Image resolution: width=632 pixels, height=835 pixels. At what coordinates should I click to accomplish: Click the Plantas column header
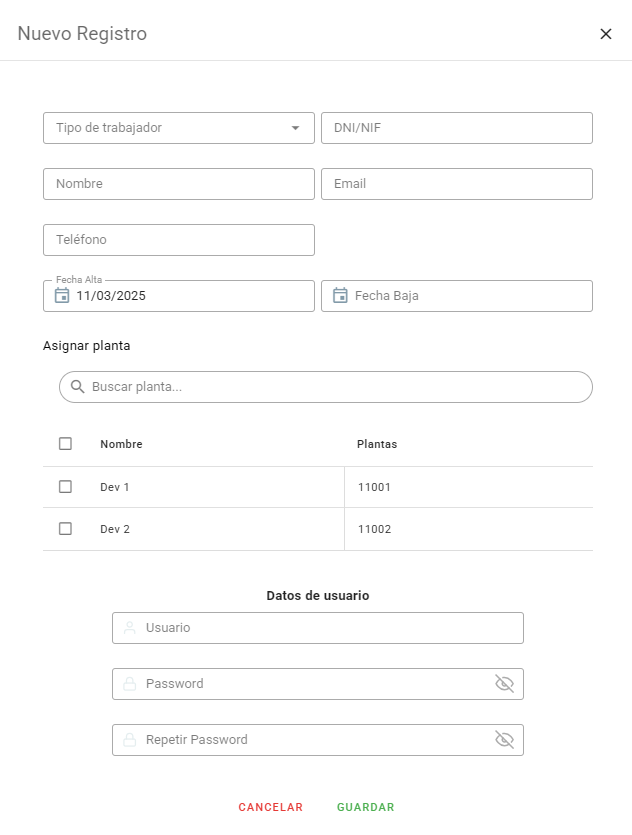tap(377, 444)
